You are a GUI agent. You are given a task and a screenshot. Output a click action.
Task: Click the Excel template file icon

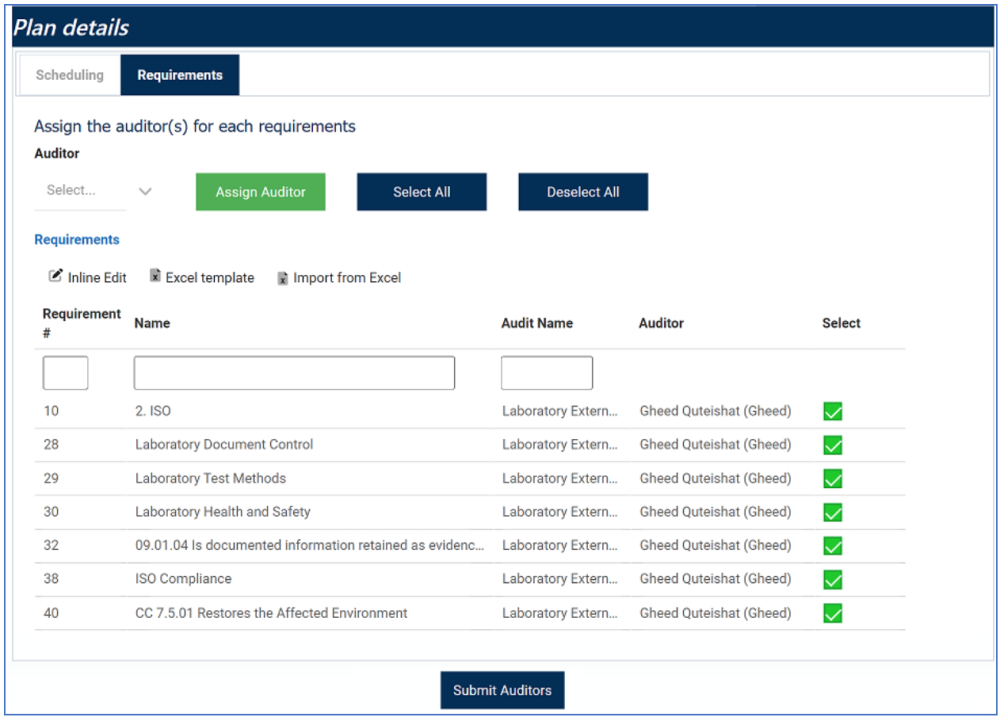(x=155, y=275)
